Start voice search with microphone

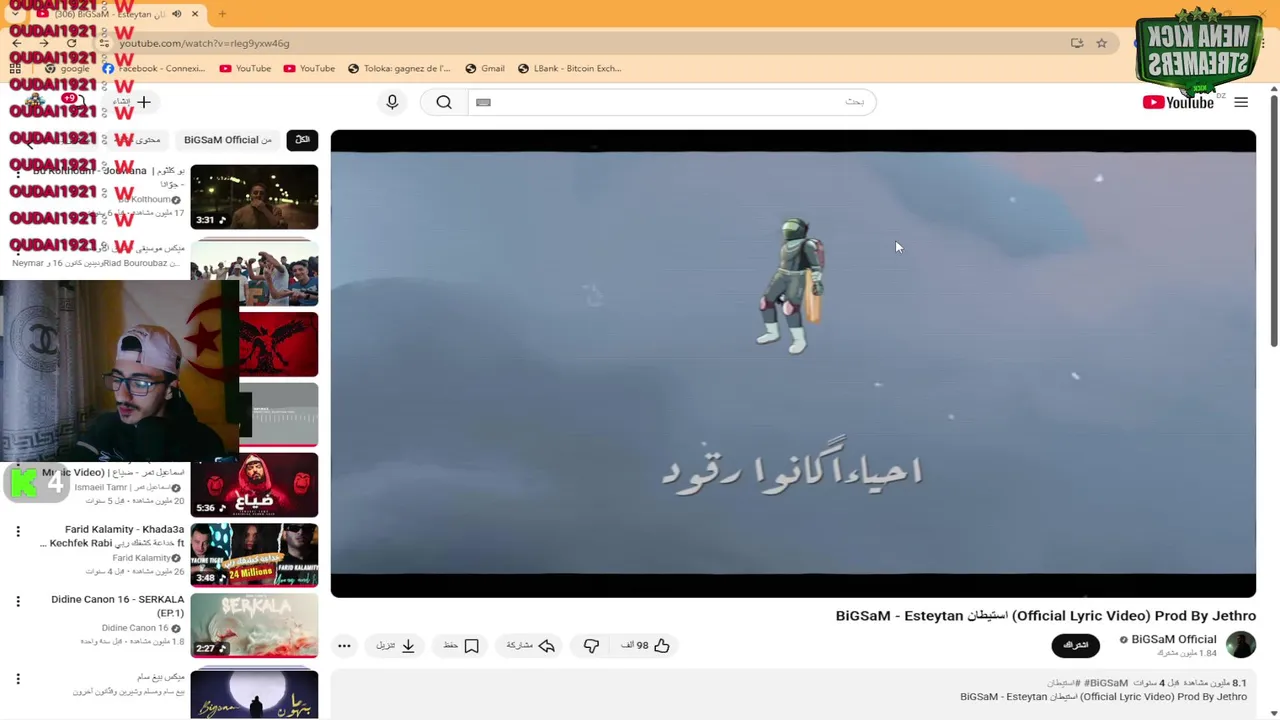coord(392,102)
